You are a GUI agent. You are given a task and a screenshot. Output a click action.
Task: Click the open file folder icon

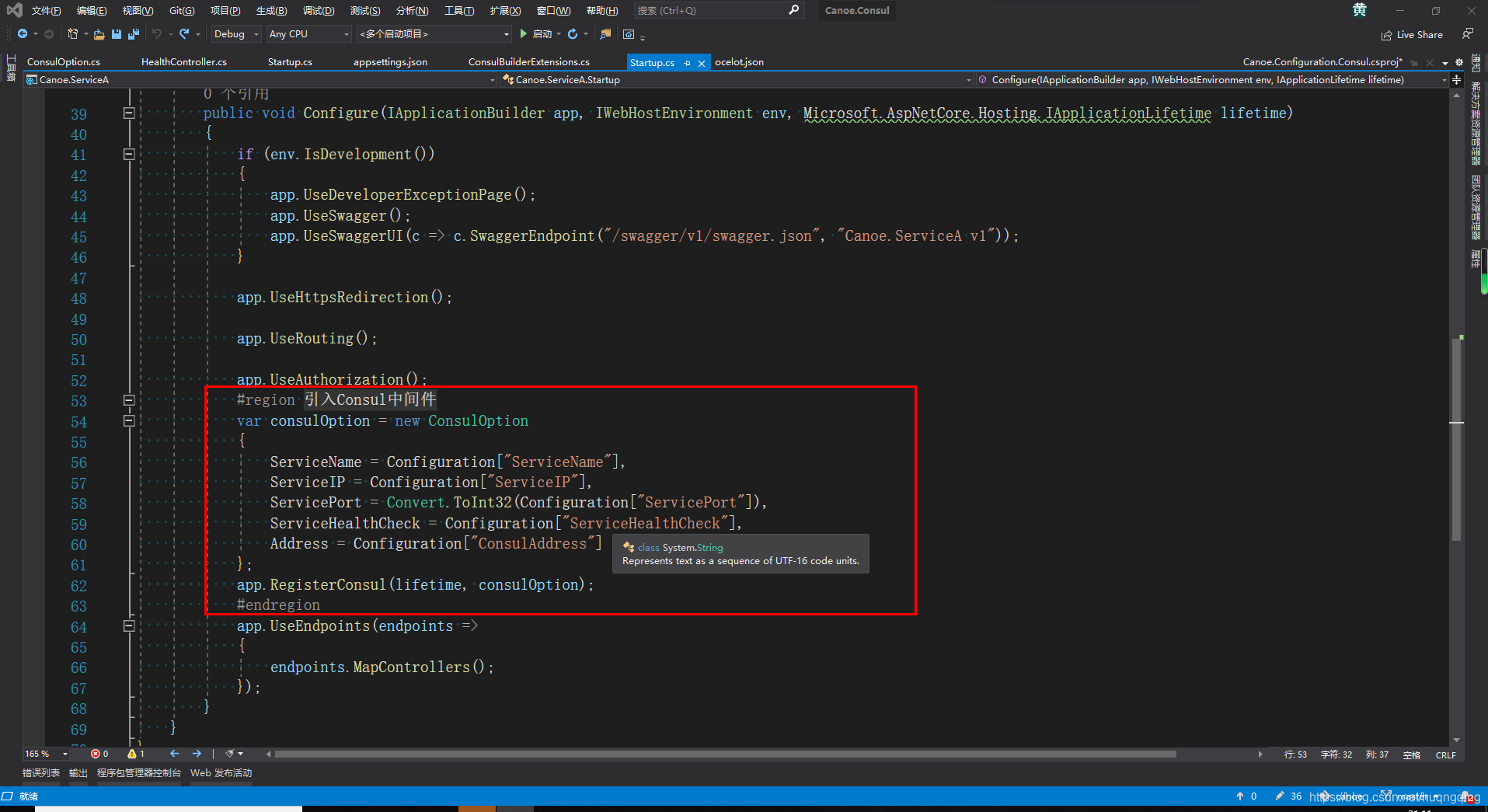point(99,34)
